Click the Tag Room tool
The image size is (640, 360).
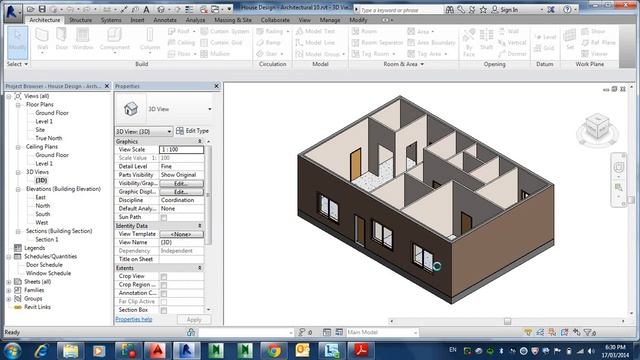[x=373, y=54]
